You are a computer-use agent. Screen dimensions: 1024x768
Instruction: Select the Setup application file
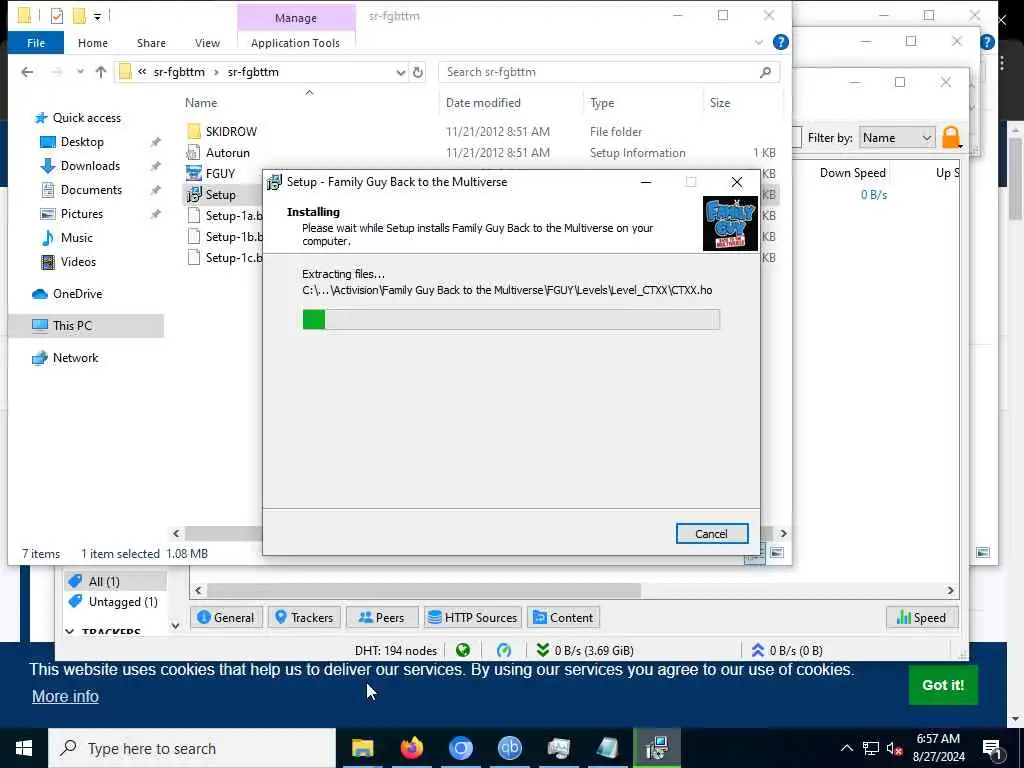(220, 195)
